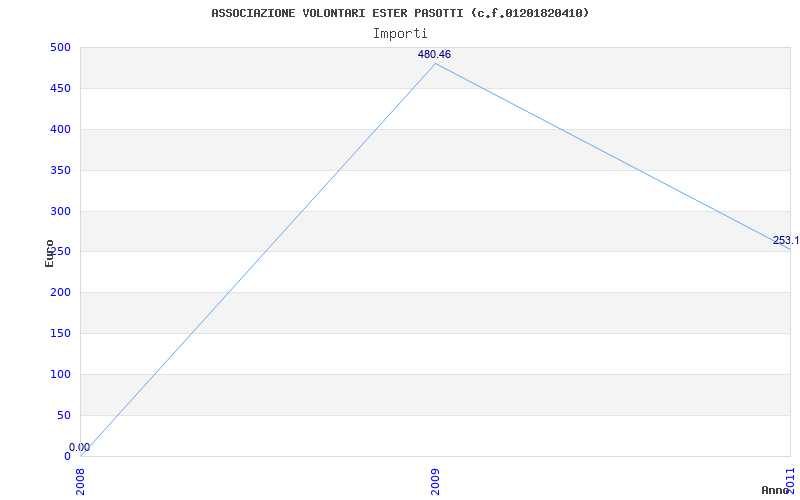The image size is (800, 500).
Task: Click the 200 y-axis tick label
Action: [60, 292]
